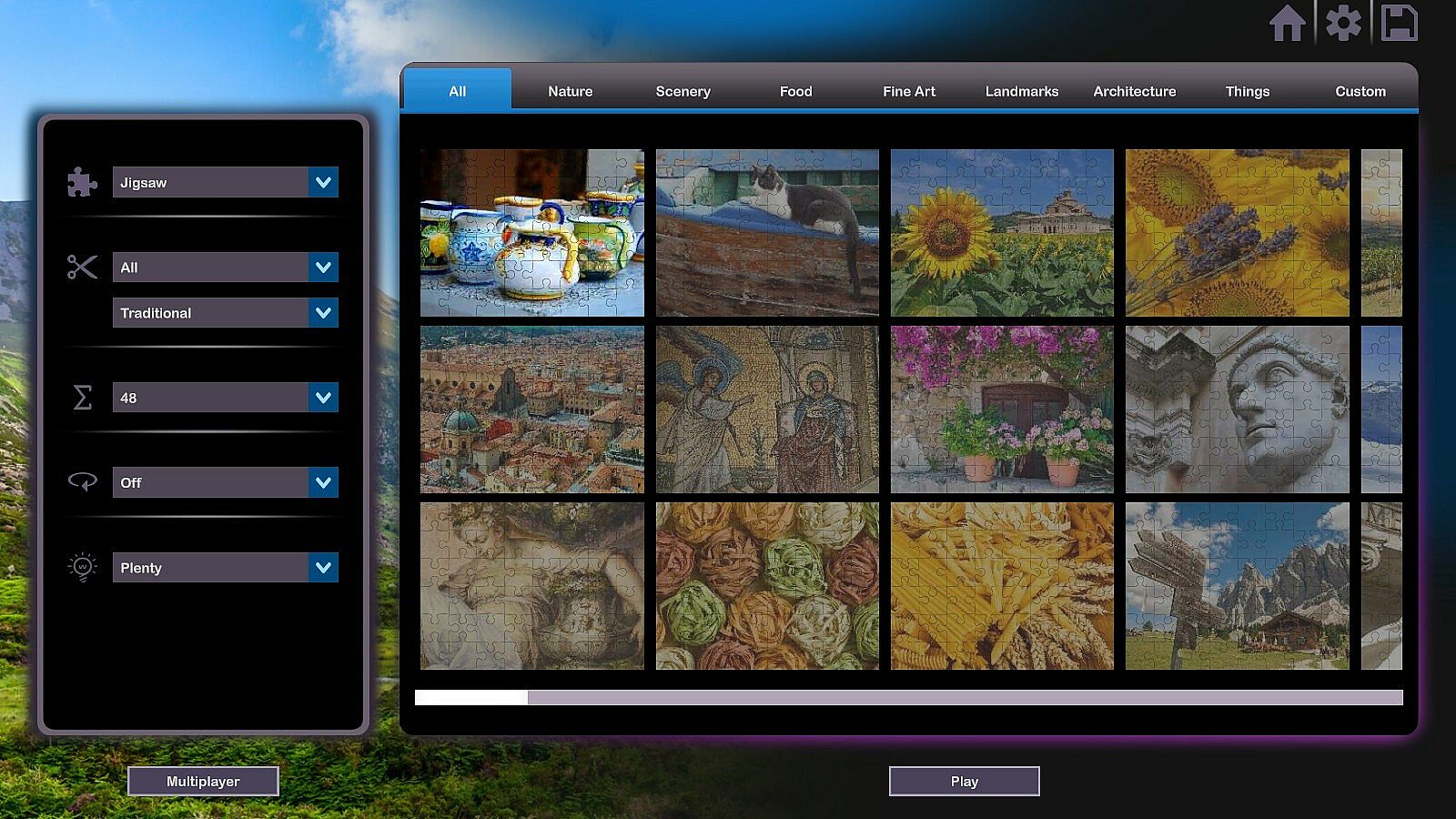The height and width of the screenshot is (819, 1456).
Task: Switch to the Custom tab
Action: coord(1360,91)
